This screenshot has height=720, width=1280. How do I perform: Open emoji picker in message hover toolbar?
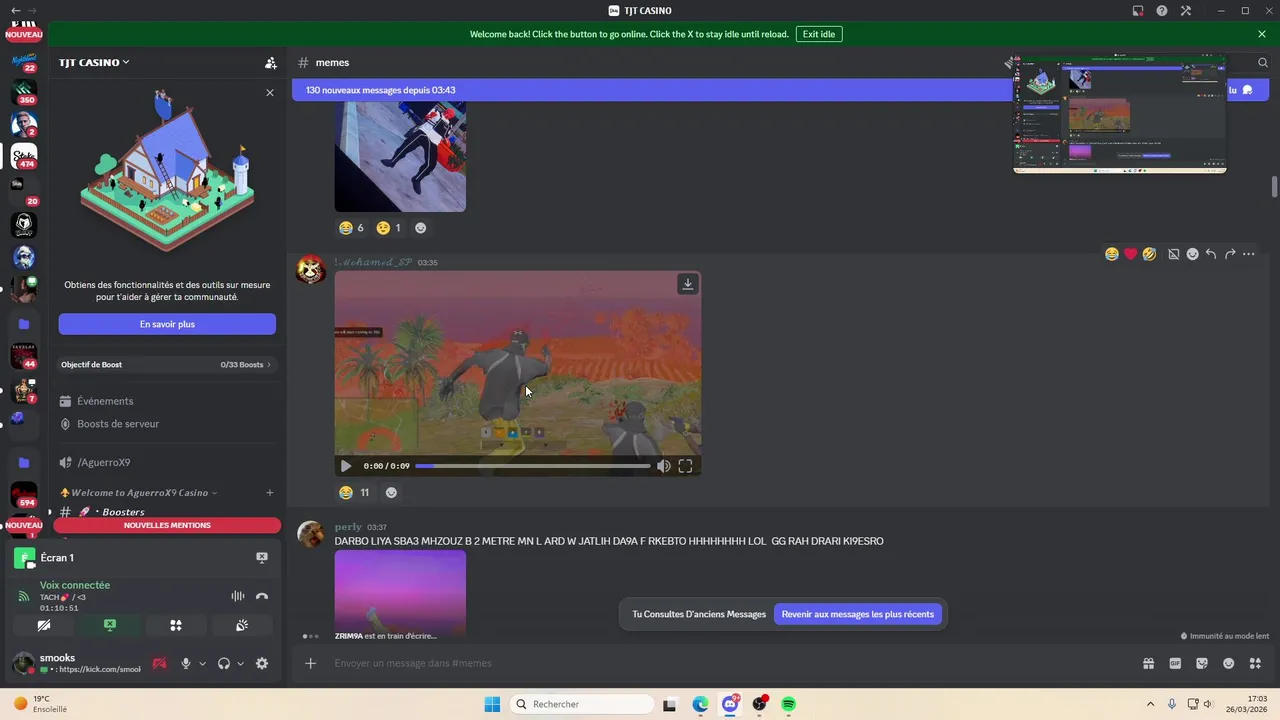[1192, 254]
